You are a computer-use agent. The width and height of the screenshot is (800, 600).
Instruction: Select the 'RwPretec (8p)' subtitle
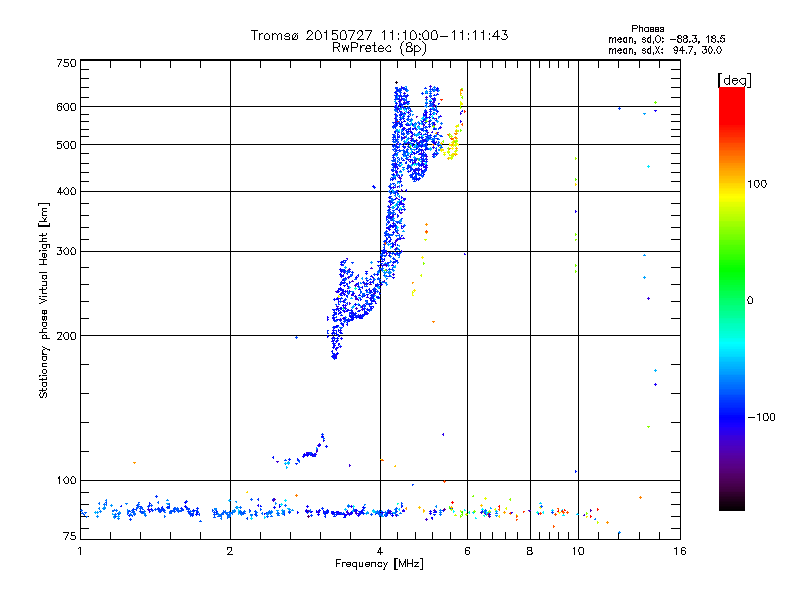pos(379,48)
